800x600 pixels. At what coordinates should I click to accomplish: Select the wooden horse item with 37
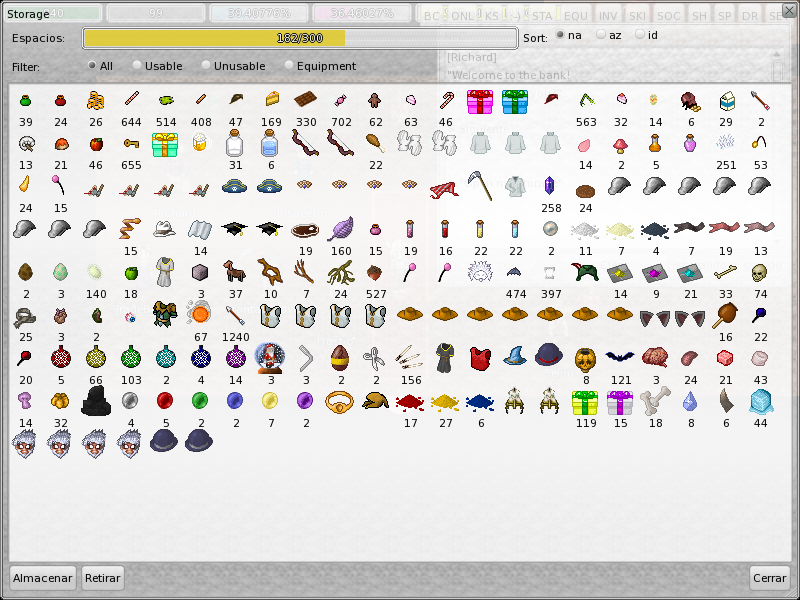(x=235, y=271)
